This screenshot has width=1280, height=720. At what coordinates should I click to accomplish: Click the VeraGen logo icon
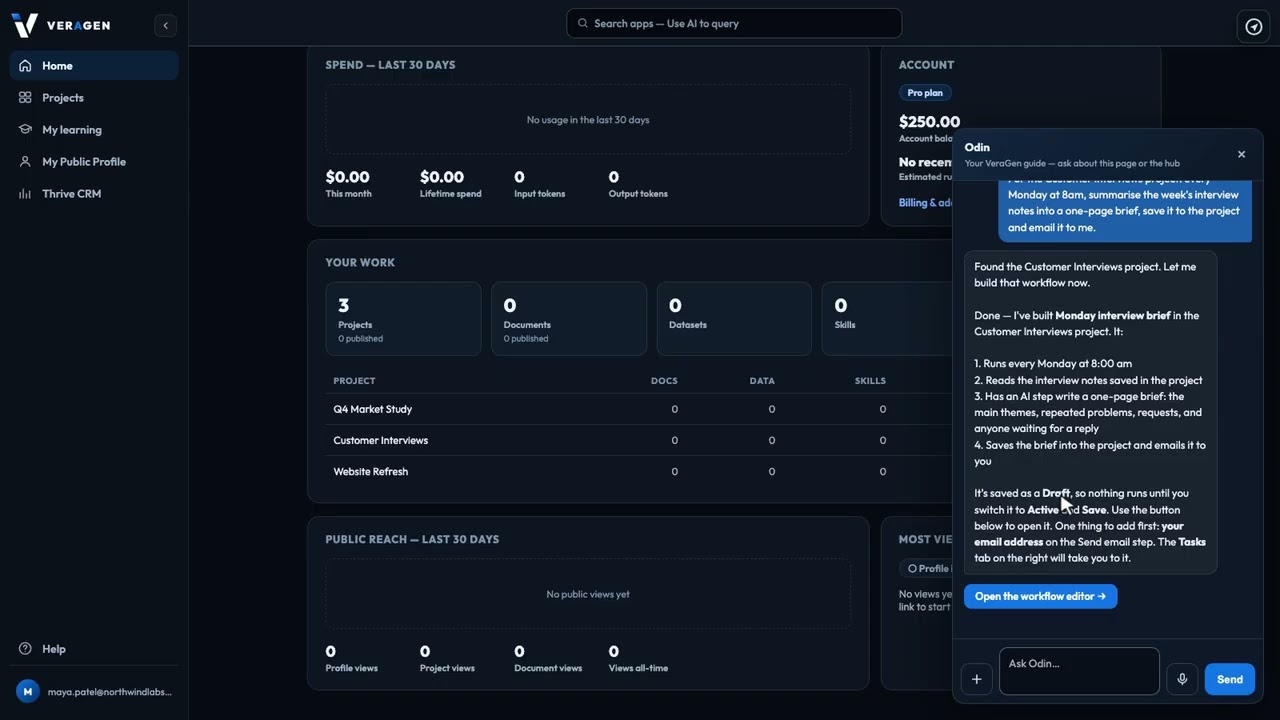[25, 25]
